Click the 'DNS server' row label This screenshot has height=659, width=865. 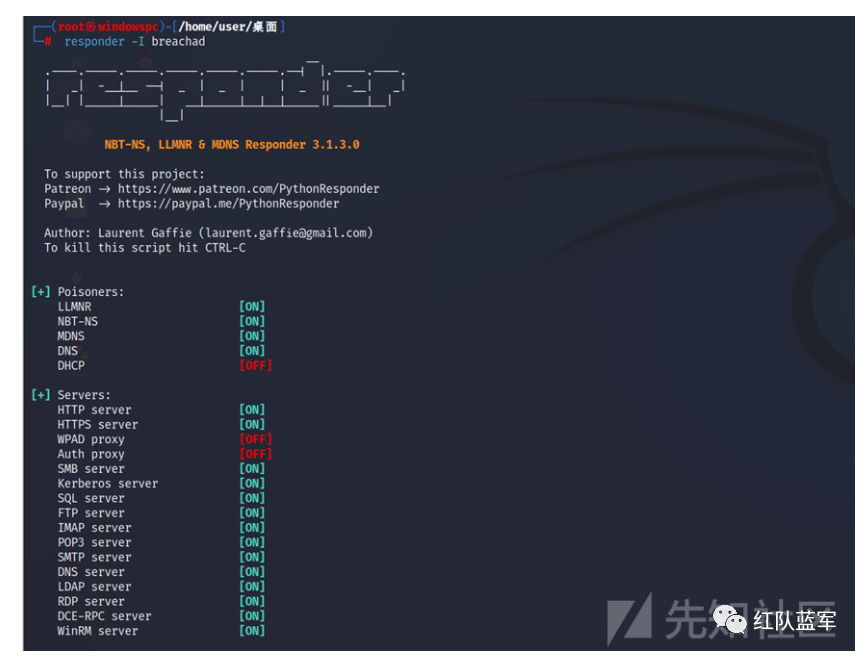click(x=91, y=572)
